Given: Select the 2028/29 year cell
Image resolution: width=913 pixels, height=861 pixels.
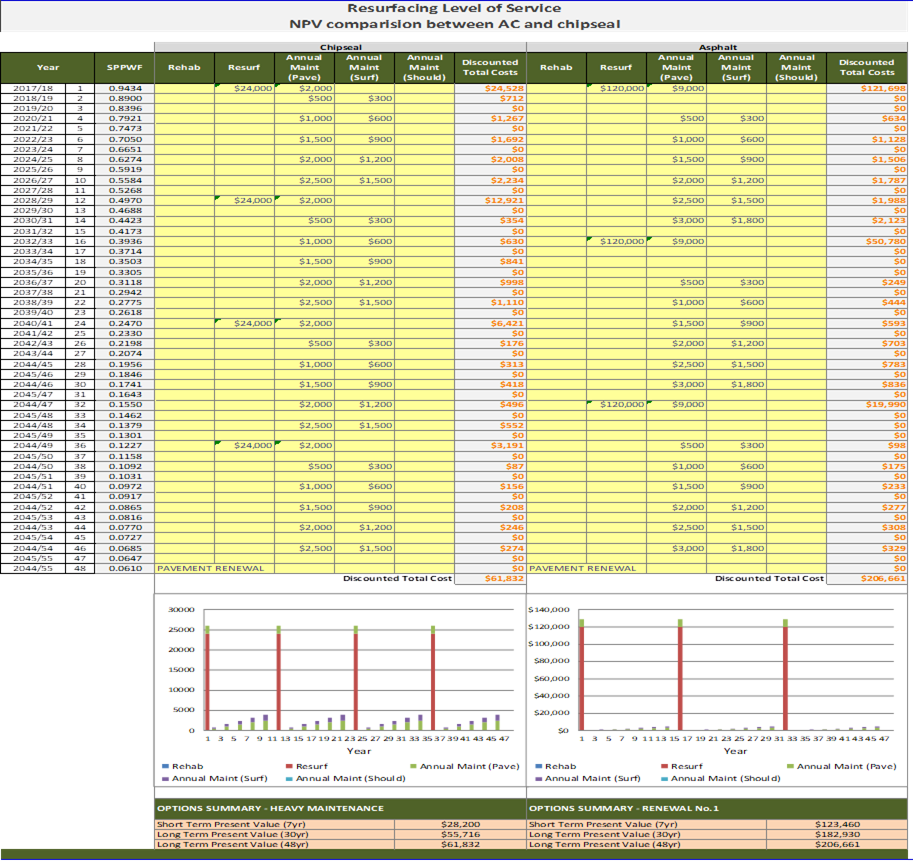Looking at the screenshot, I should [33, 200].
